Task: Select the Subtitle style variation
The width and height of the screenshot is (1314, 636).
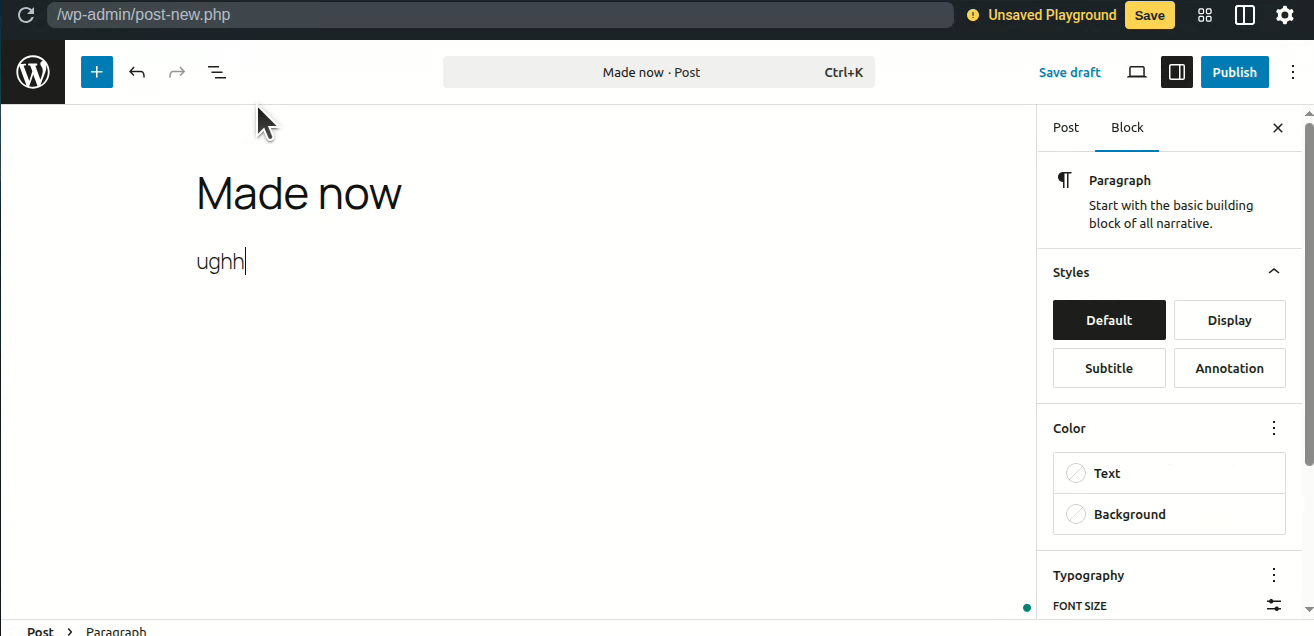Action: (1109, 368)
